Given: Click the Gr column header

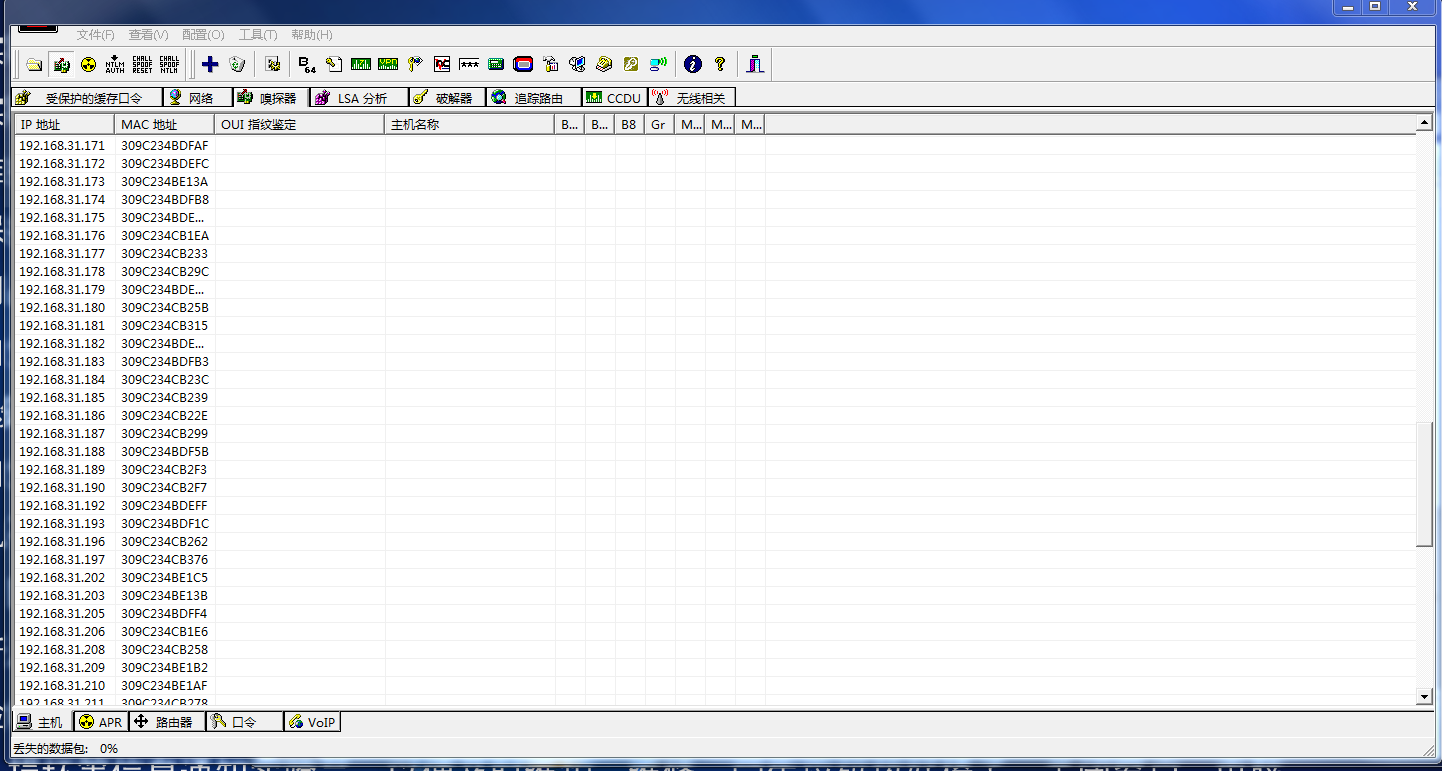Looking at the screenshot, I should pyautogui.click(x=660, y=125).
